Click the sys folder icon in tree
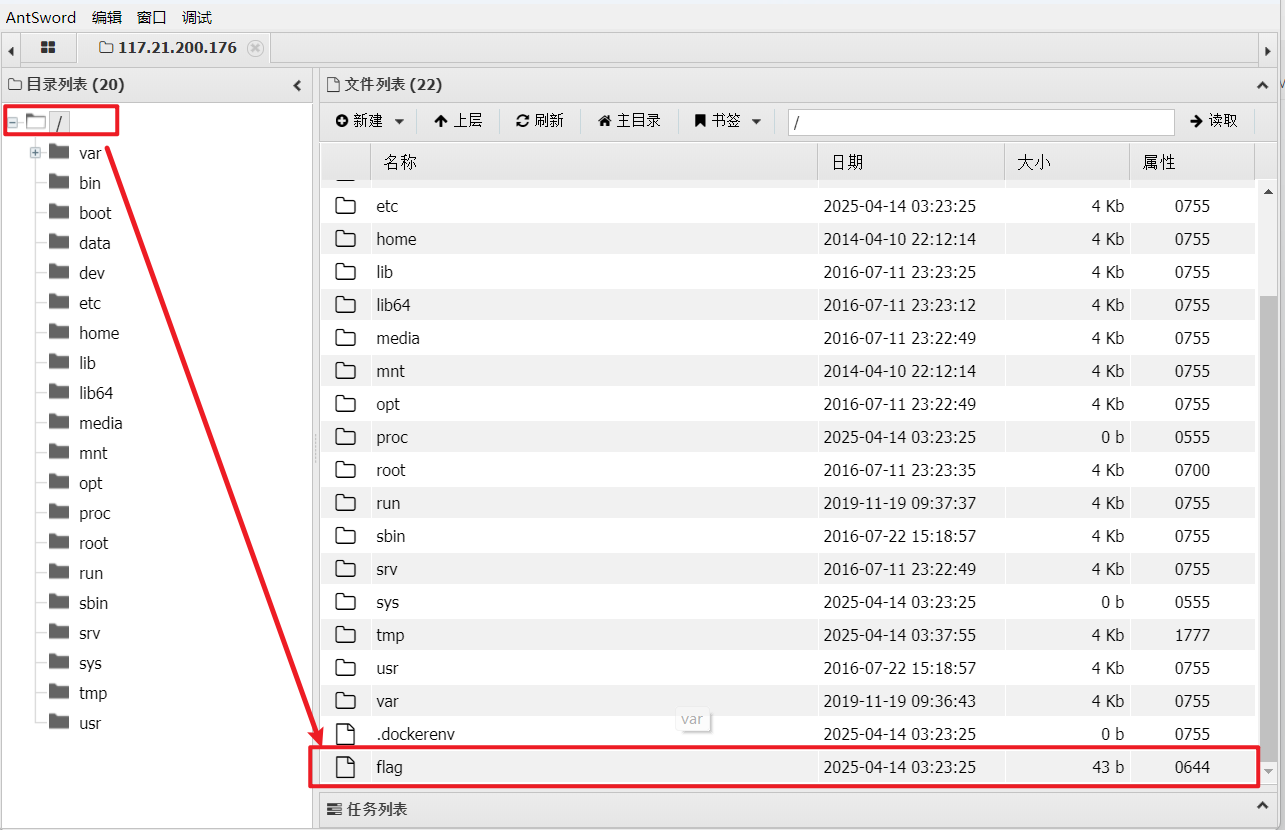This screenshot has height=830, width=1285. pyautogui.click(x=59, y=662)
